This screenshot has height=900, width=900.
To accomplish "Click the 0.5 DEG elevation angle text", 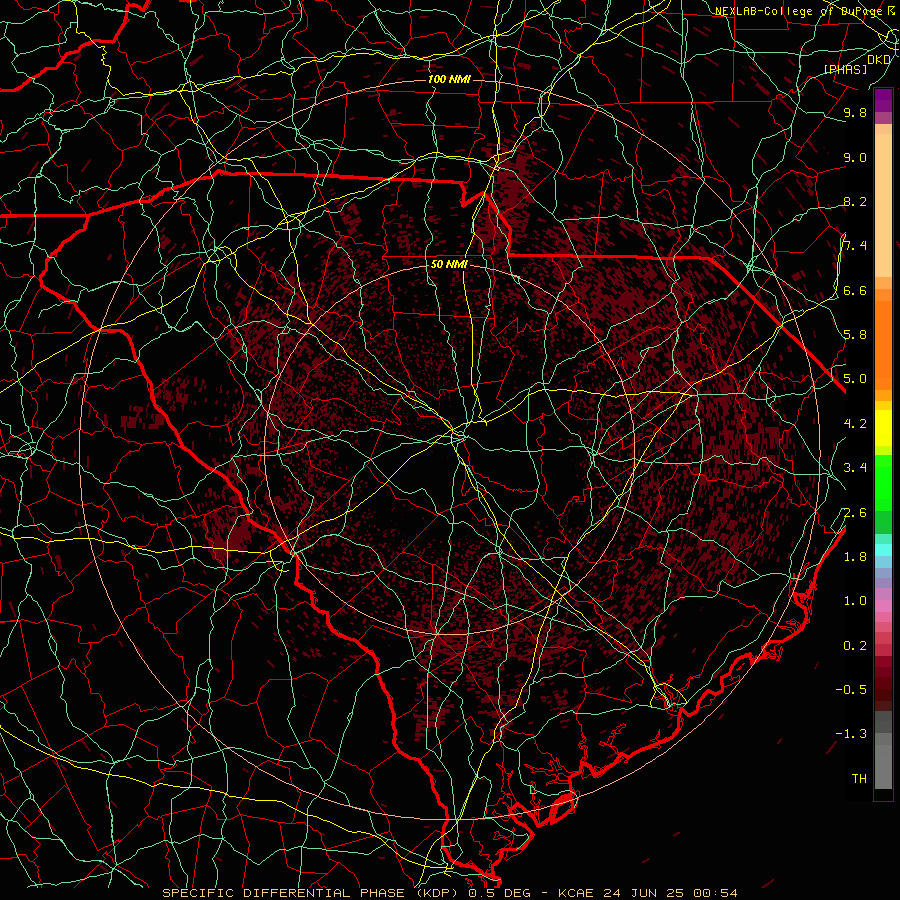I will (x=500, y=893).
